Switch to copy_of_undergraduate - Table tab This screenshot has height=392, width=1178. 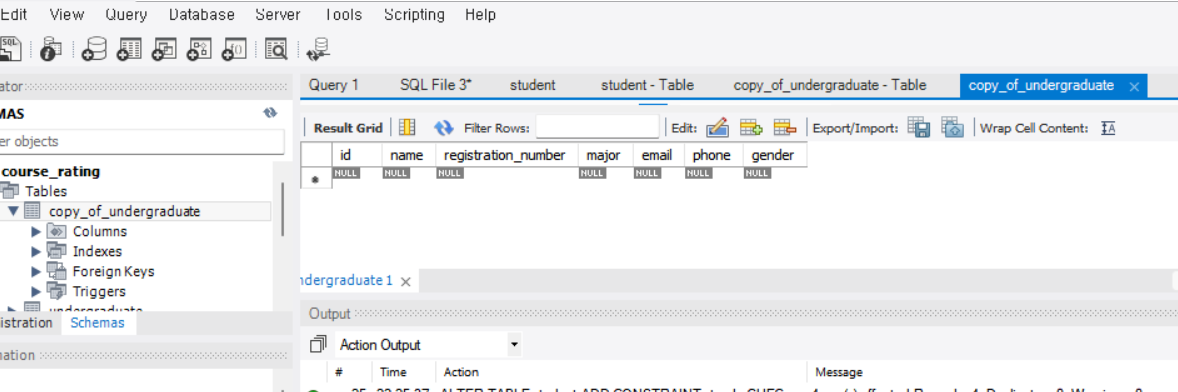(x=829, y=86)
